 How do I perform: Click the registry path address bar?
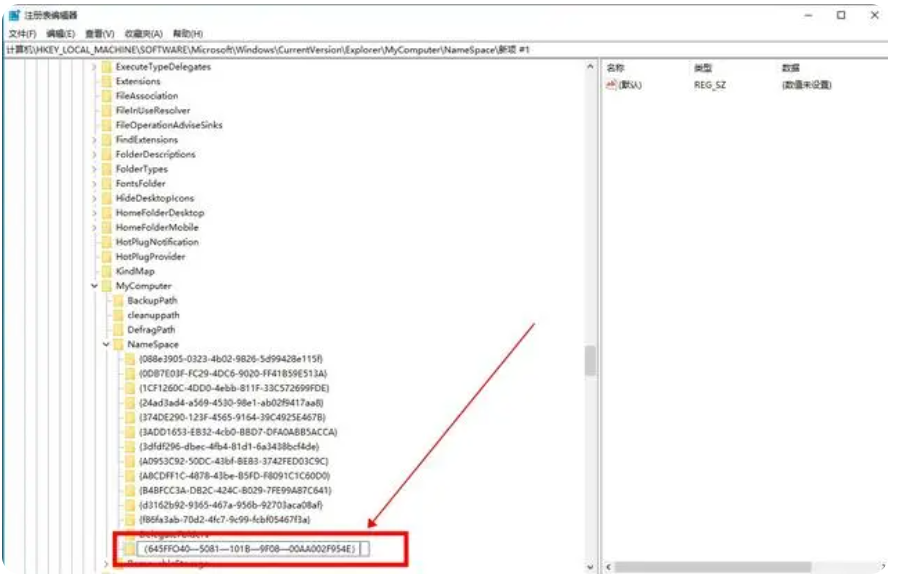pyautogui.click(x=447, y=50)
